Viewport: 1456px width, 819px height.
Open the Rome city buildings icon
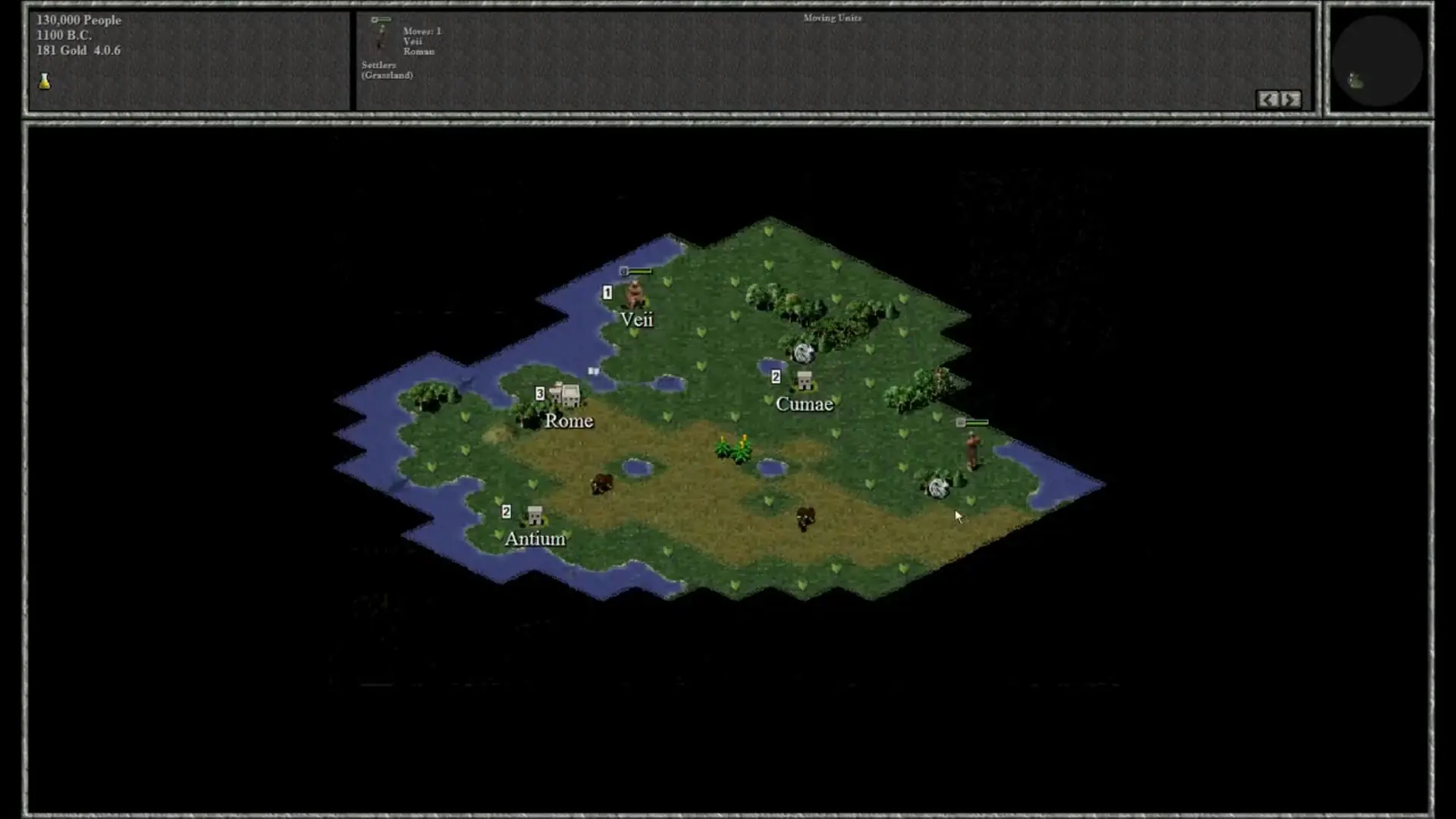(x=565, y=394)
